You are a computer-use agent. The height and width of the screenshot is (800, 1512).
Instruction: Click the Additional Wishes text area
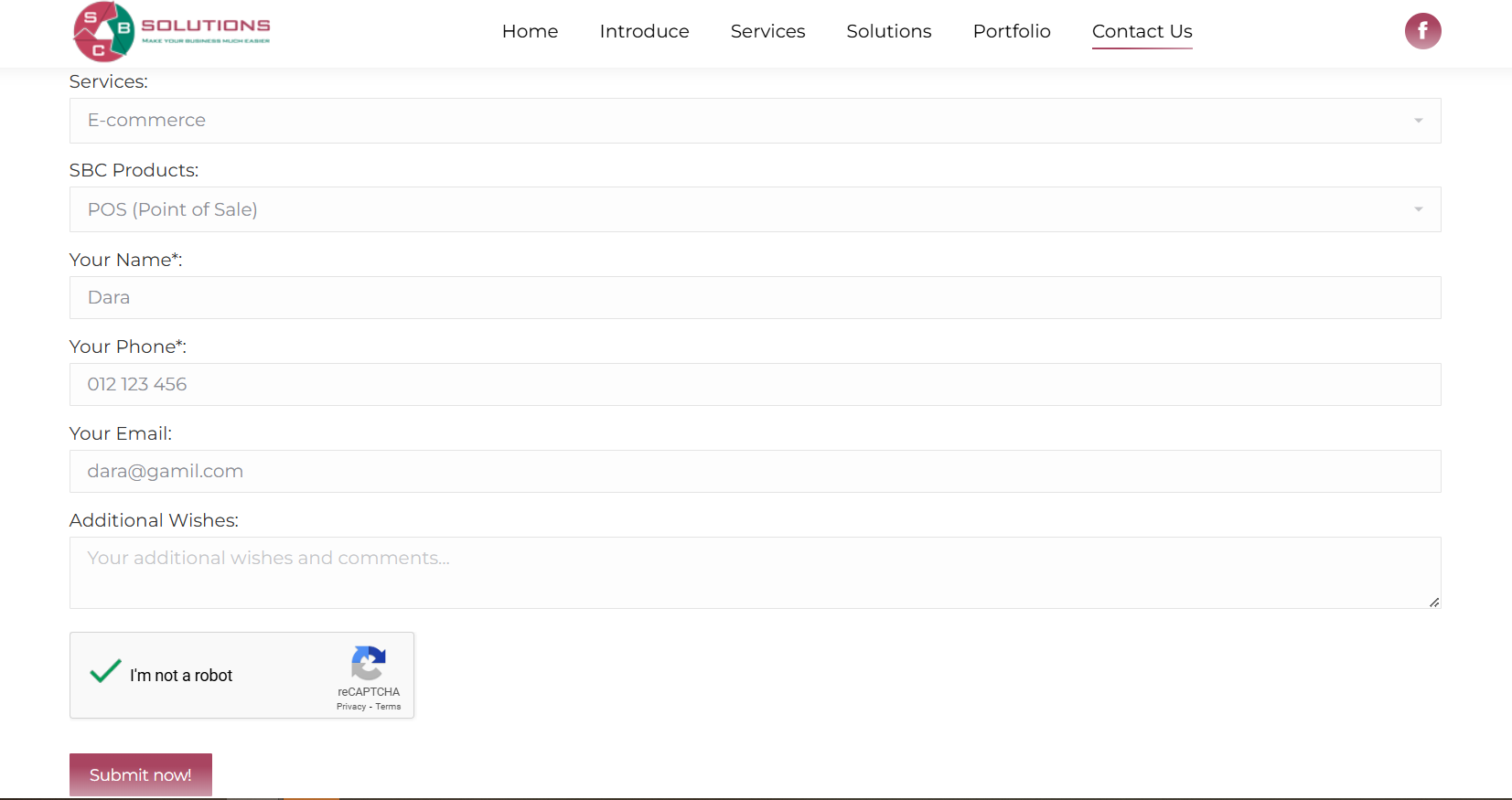[x=755, y=572]
